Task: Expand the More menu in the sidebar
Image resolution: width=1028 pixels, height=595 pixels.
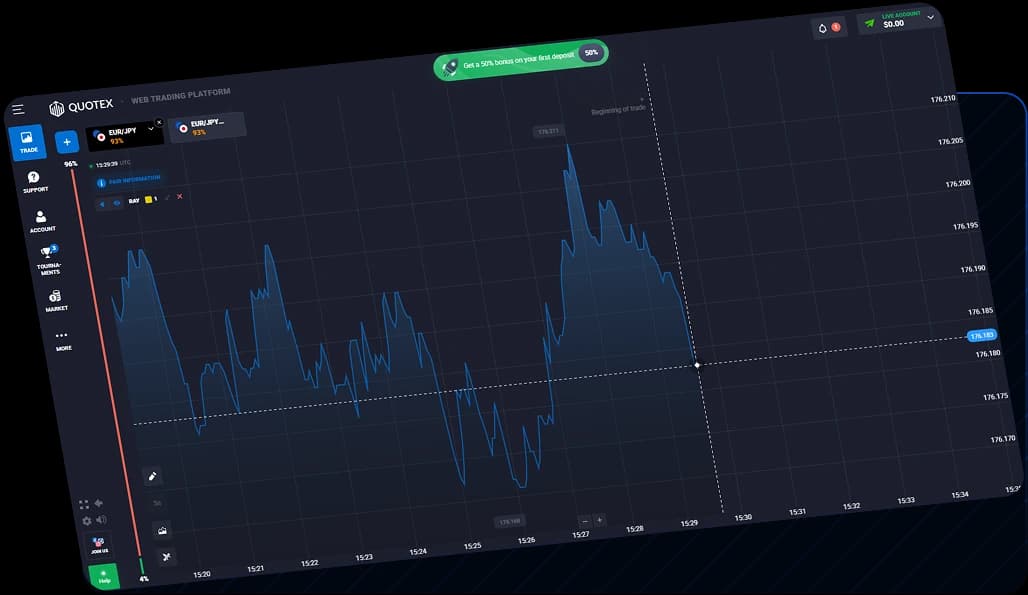Action: coord(63,341)
